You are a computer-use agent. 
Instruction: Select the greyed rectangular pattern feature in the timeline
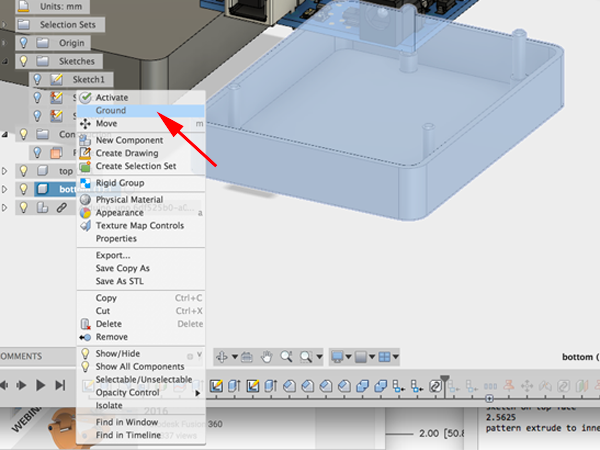coord(491,386)
